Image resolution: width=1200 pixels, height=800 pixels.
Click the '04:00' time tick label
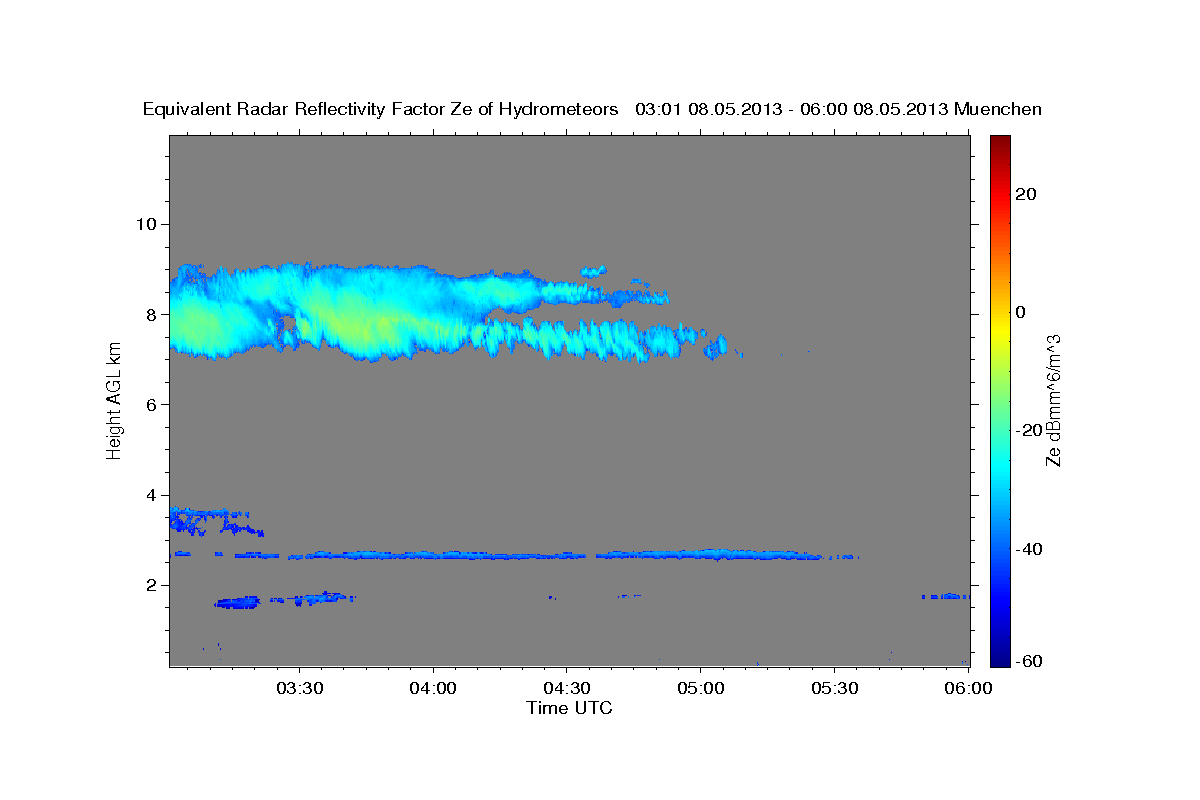[x=433, y=689]
